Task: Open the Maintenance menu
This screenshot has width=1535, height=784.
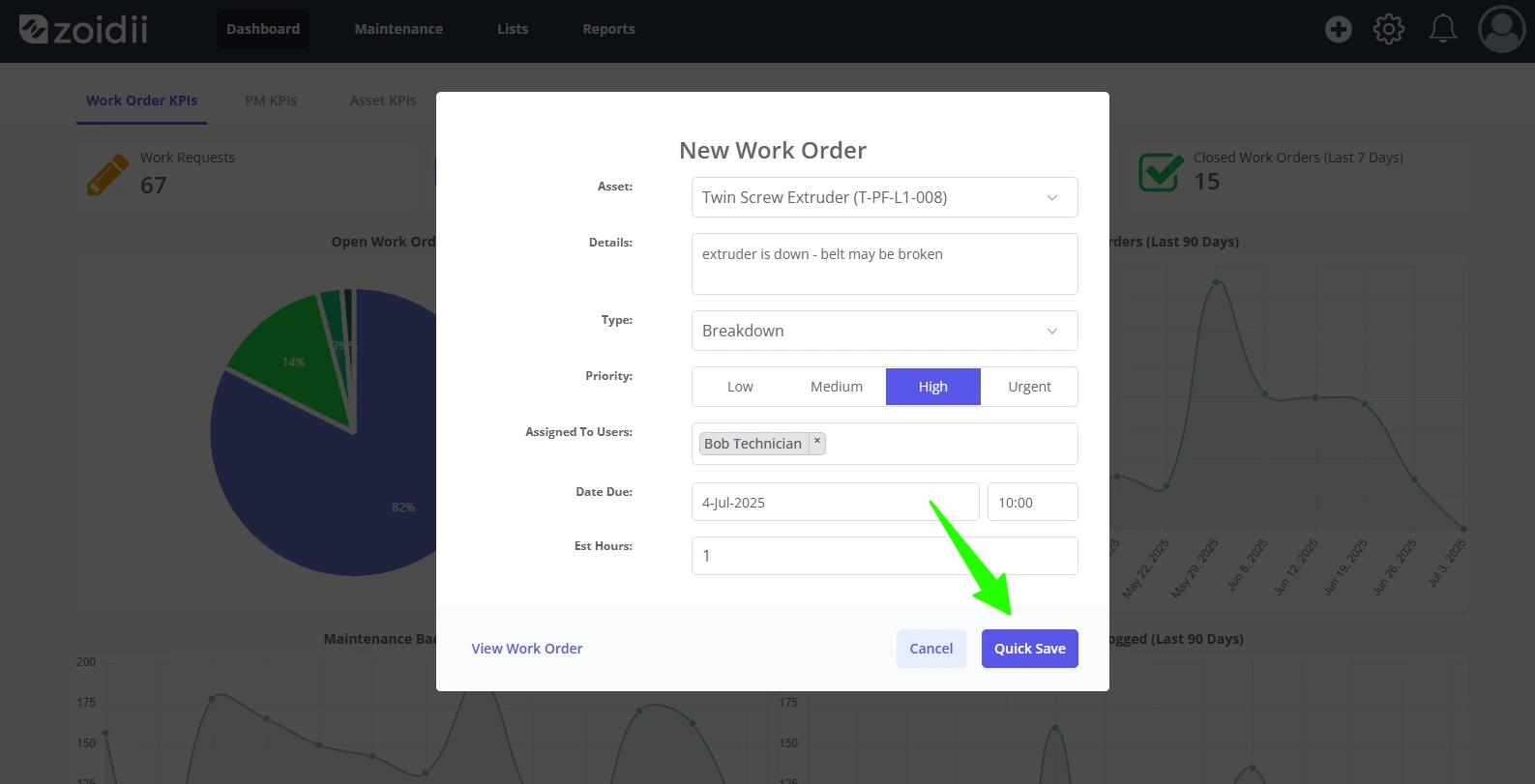Action: click(x=399, y=29)
